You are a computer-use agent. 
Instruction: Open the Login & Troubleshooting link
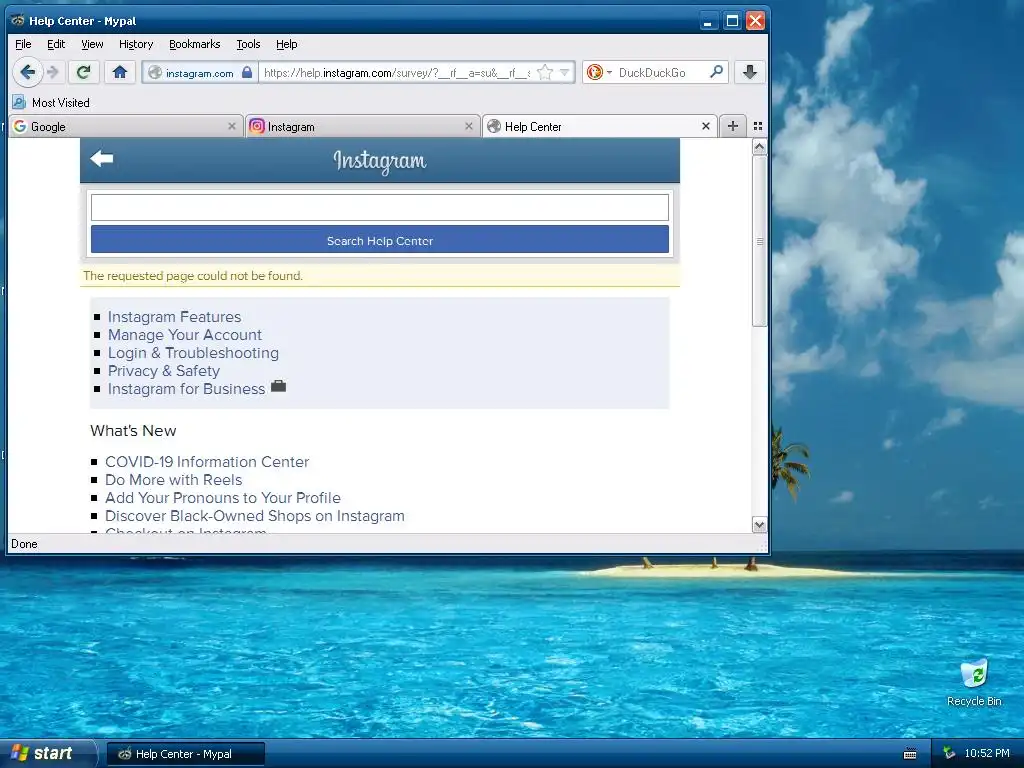point(193,353)
